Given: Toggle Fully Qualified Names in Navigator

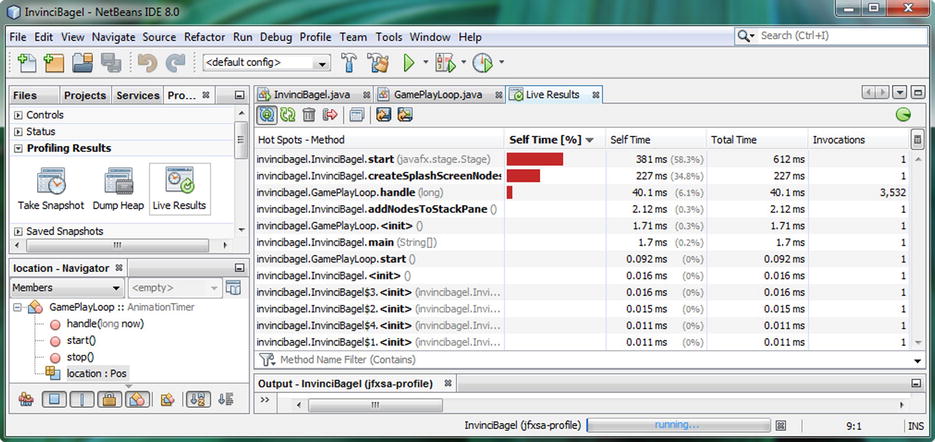Looking at the screenshot, I should [x=168, y=400].
